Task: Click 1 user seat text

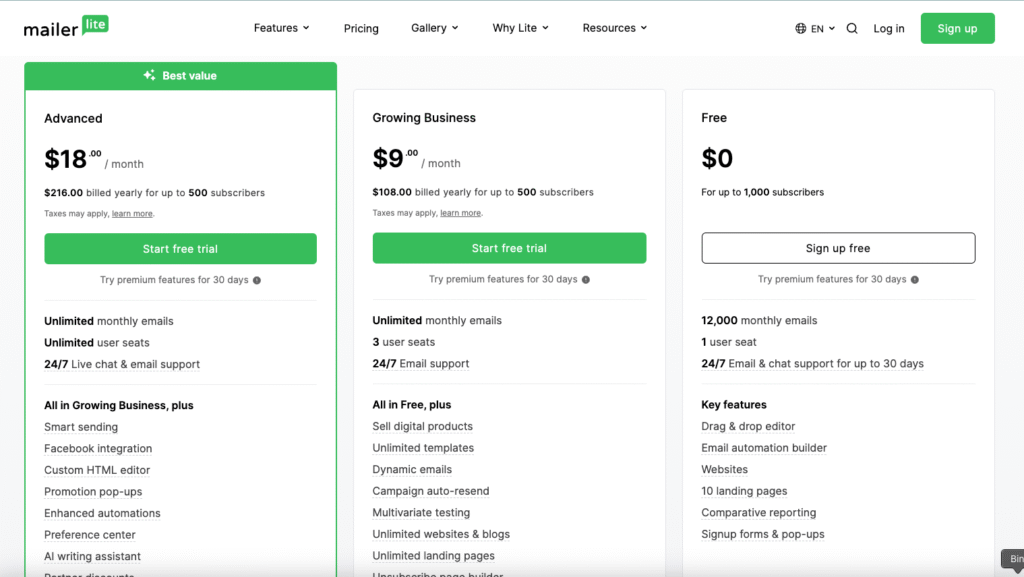Action: 729,342
